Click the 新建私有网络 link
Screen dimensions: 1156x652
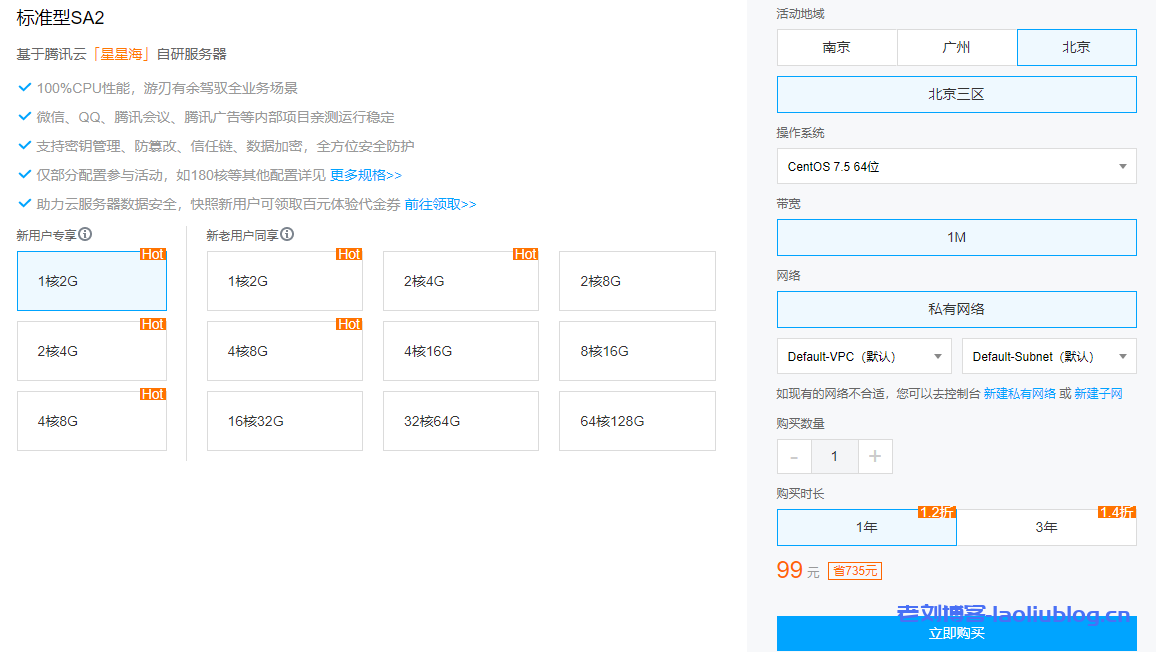coord(1020,394)
